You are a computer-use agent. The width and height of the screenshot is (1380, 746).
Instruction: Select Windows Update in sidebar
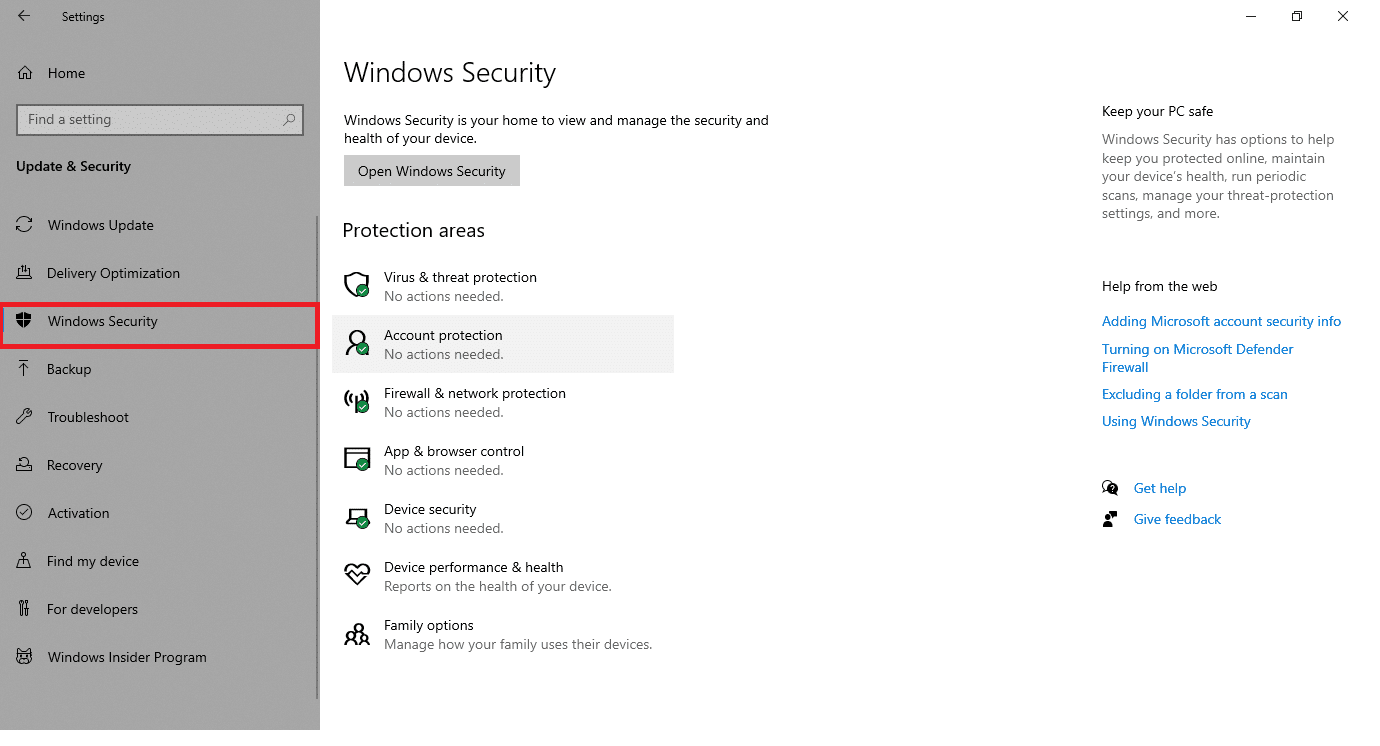click(101, 224)
